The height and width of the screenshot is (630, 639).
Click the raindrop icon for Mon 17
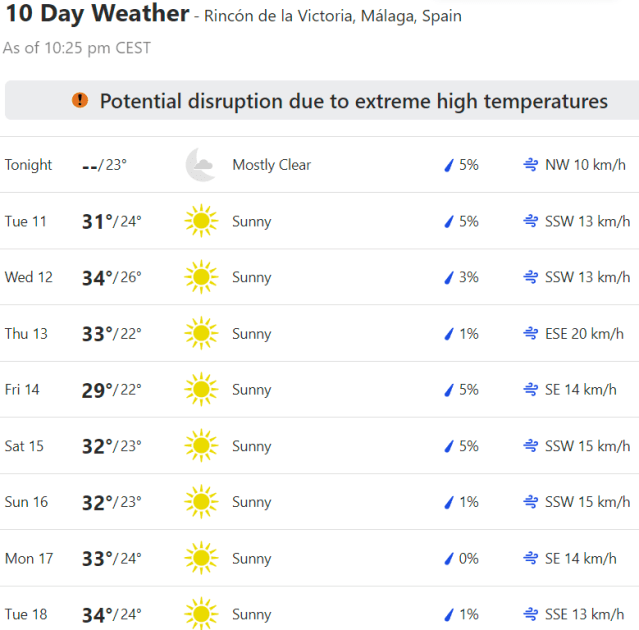tap(448, 559)
